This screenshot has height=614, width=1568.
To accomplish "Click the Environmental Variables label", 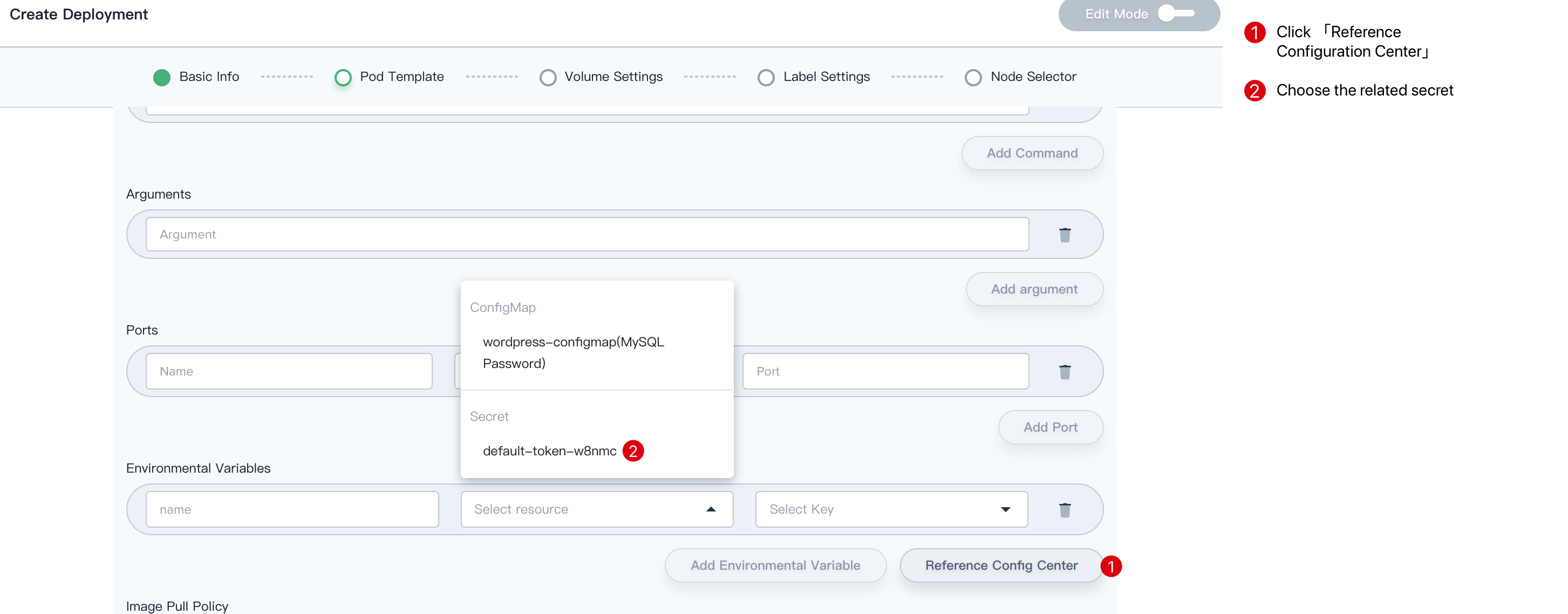I will click(x=198, y=468).
